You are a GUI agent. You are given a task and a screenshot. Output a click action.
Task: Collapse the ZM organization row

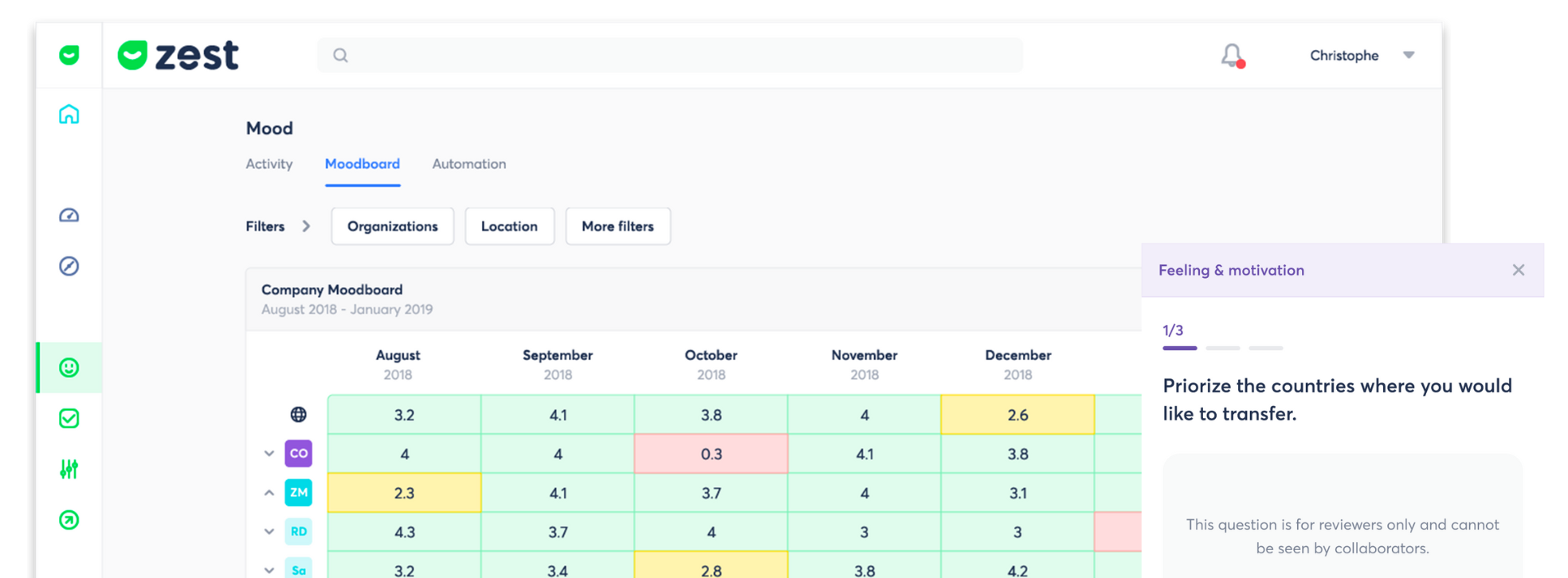click(x=269, y=492)
